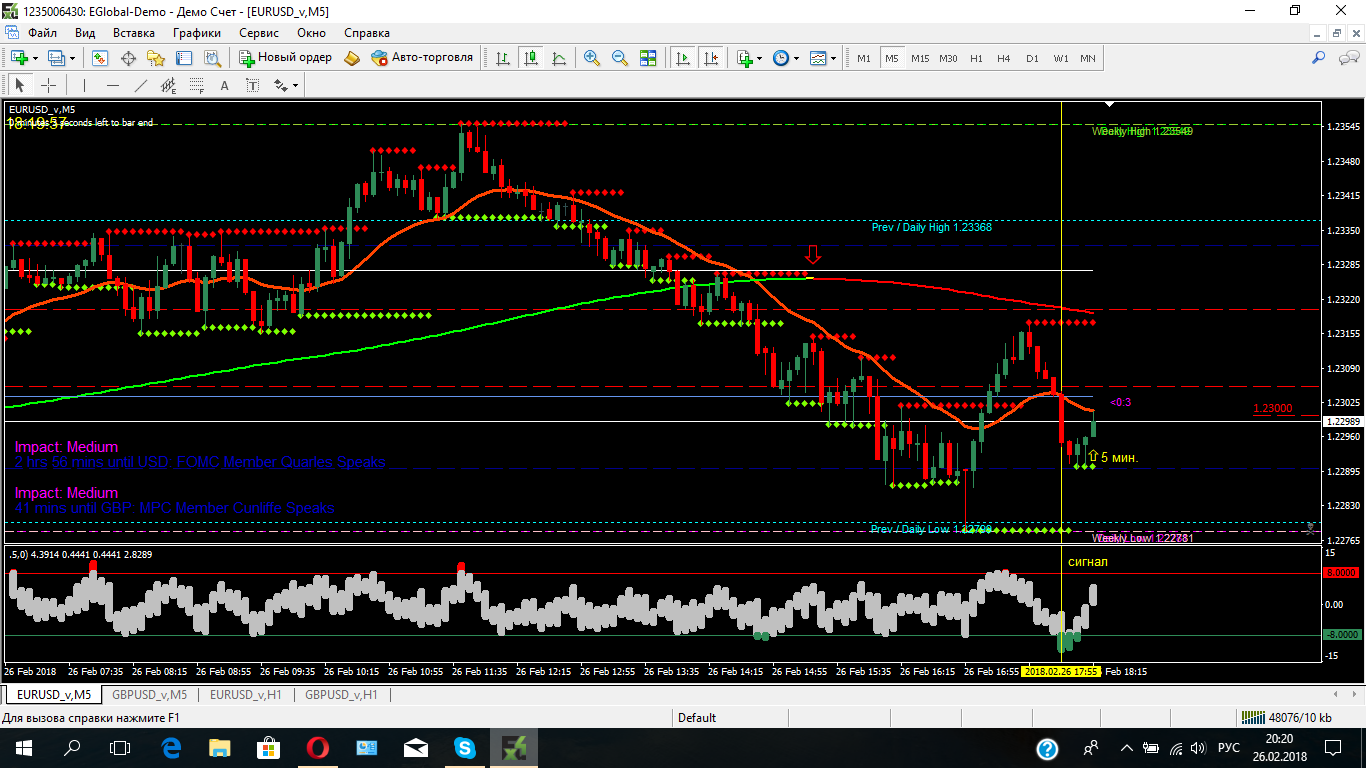1366x768 pixels.
Task: Select the Text (A) tool
Action: (x=225, y=85)
